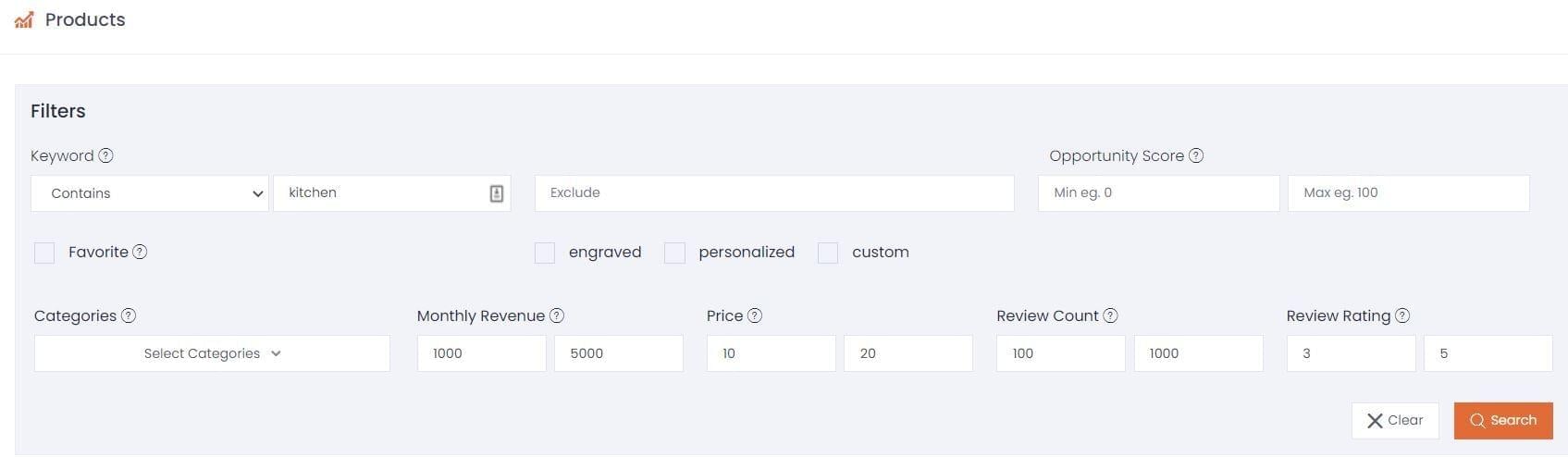Click the orange Search button
This screenshot has width=1568, height=457.
pos(1503,421)
